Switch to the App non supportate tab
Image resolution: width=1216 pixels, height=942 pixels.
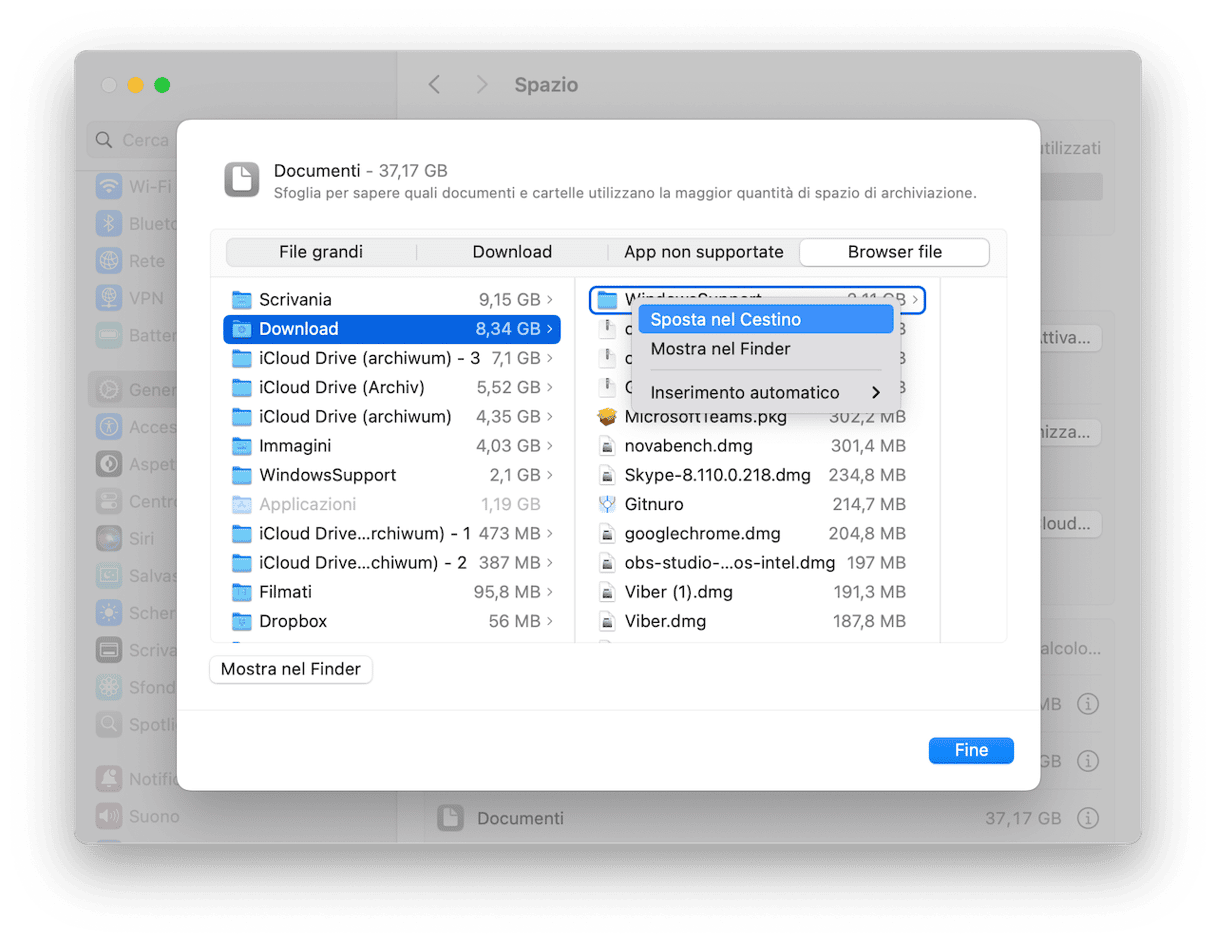[704, 252]
